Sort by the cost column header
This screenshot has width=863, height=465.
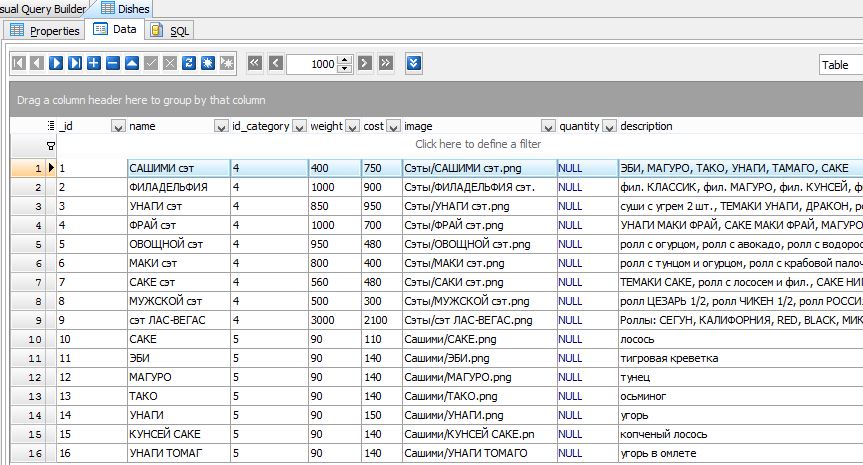tap(374, 126)
